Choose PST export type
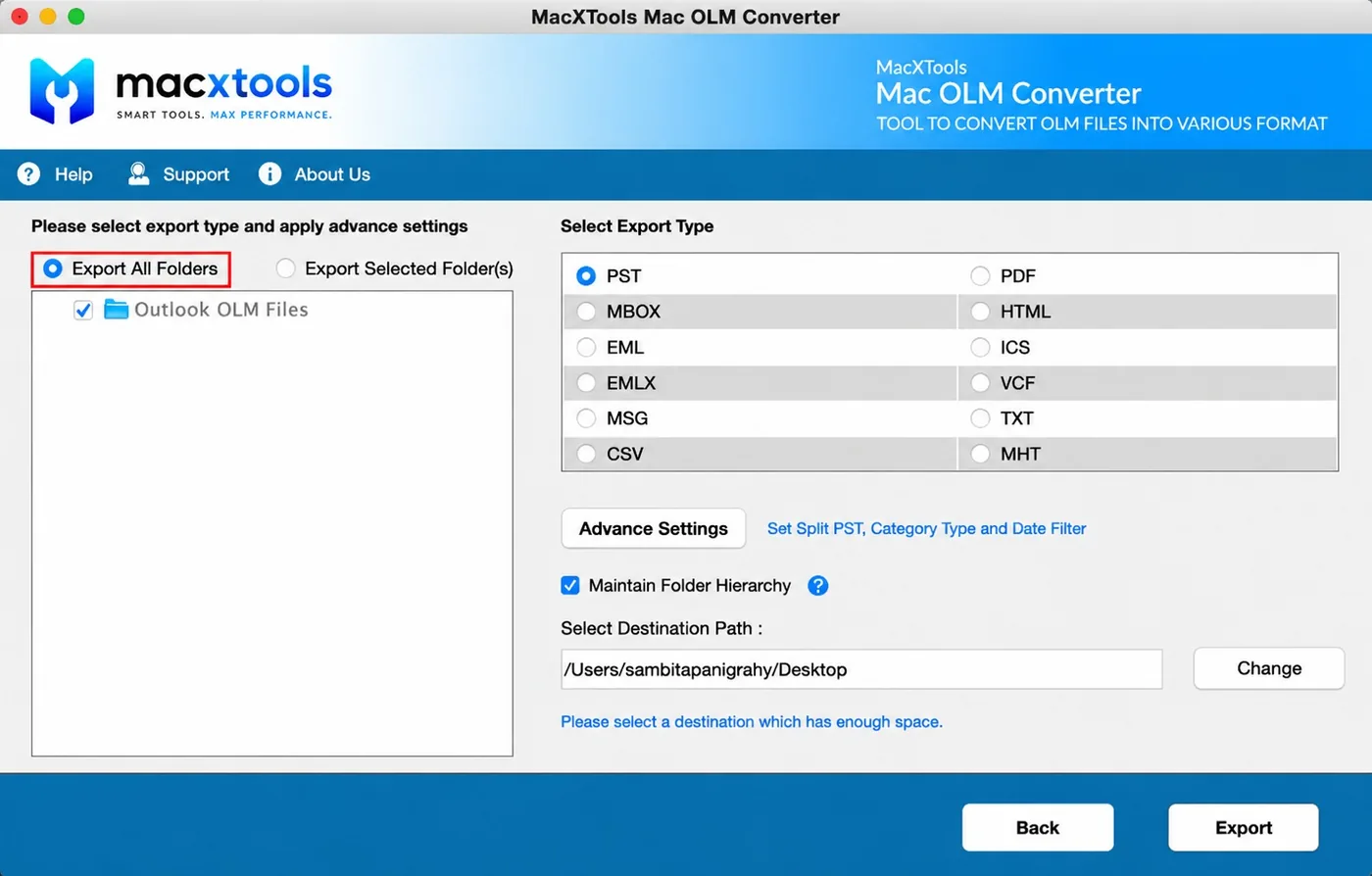The height and width of the screenshot is (876, 1372). point(586,276)
